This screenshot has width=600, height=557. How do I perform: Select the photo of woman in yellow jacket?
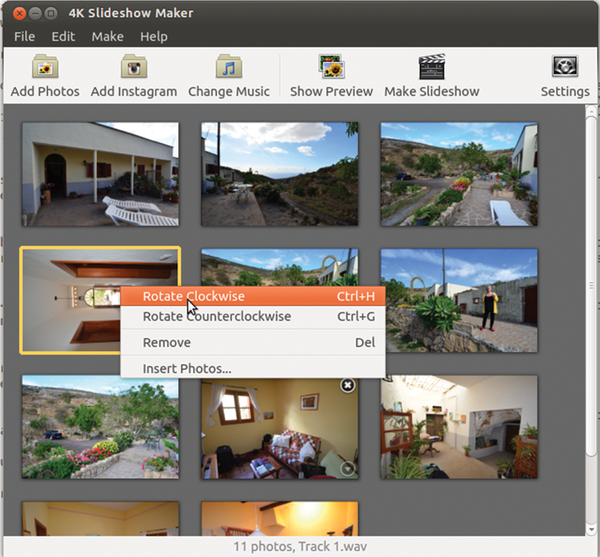click(x=461, y=300)
